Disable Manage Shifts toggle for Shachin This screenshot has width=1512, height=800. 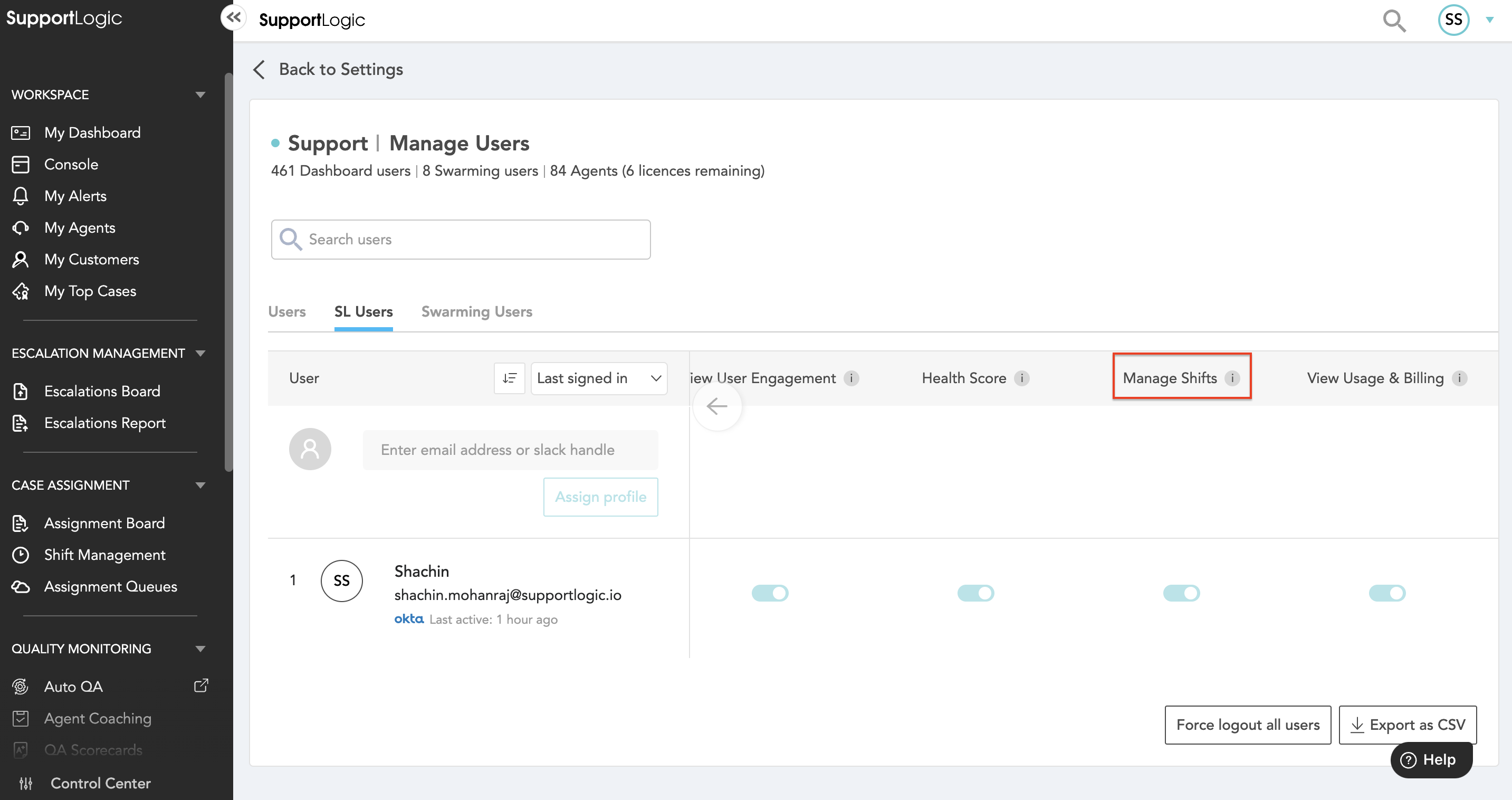point(1182,593)
